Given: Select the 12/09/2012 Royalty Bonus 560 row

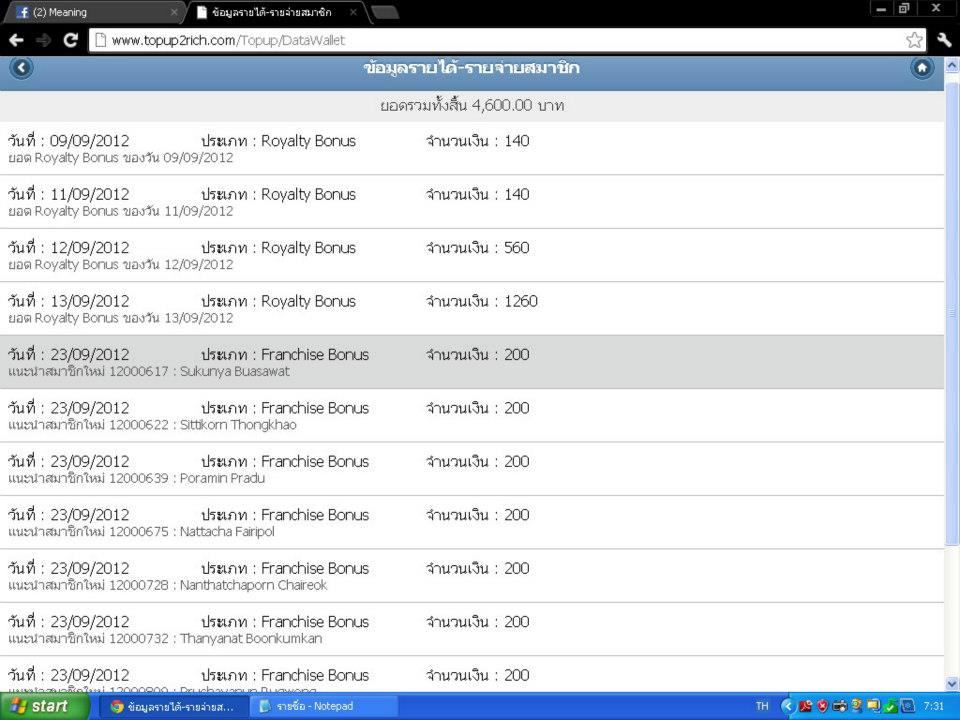Looking at the screenshot, I should [471, 255].
